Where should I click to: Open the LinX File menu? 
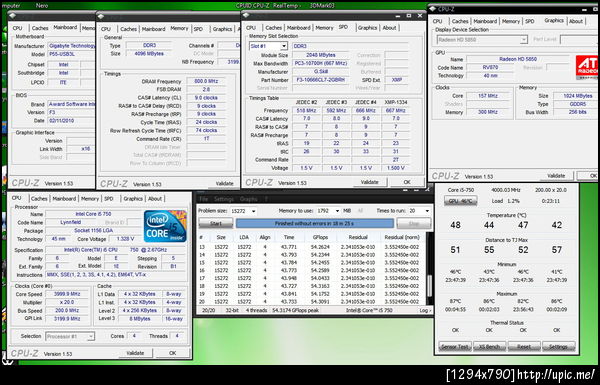(x=203, y=199)
